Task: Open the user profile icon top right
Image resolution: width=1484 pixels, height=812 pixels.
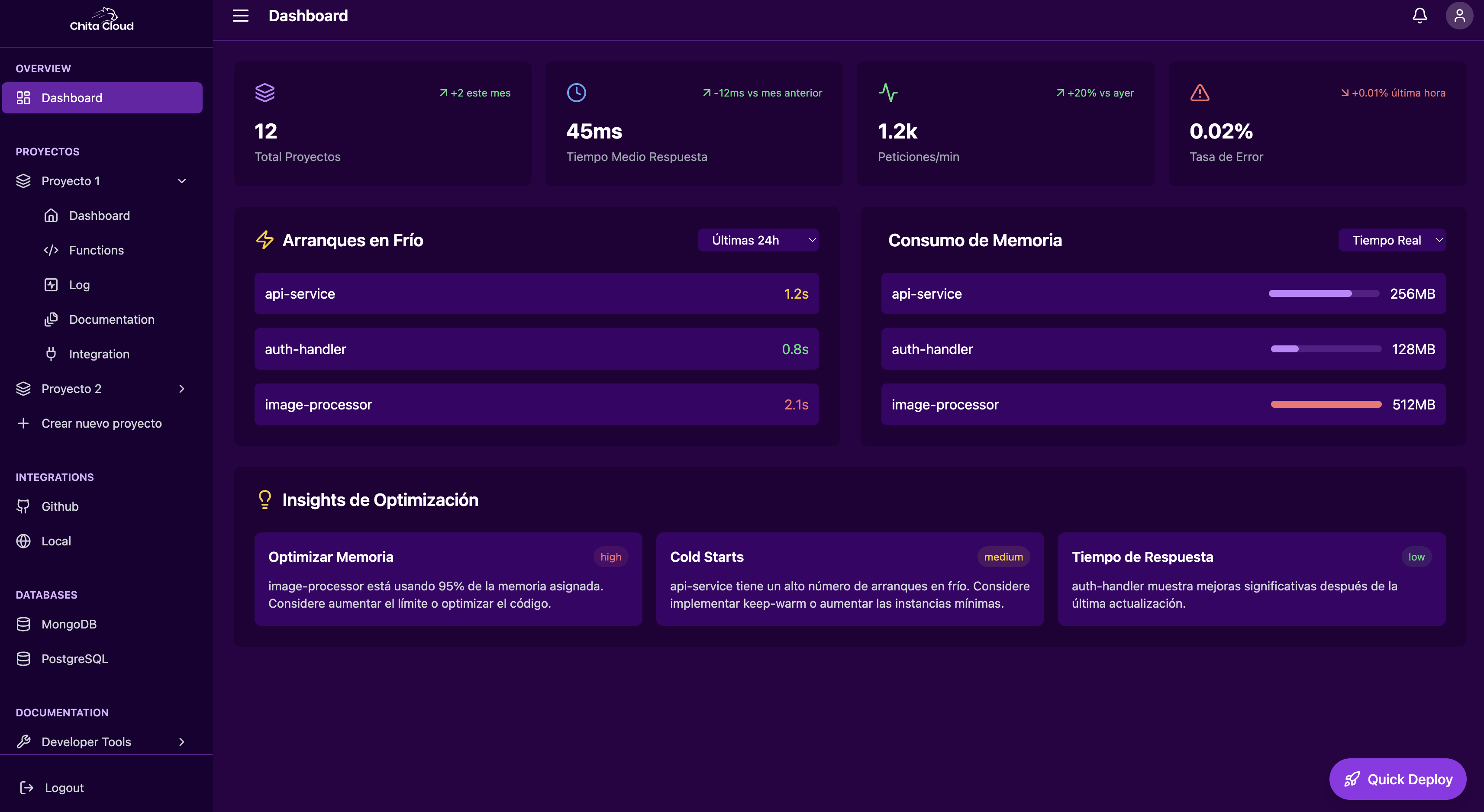Action: coord(1459,16)
